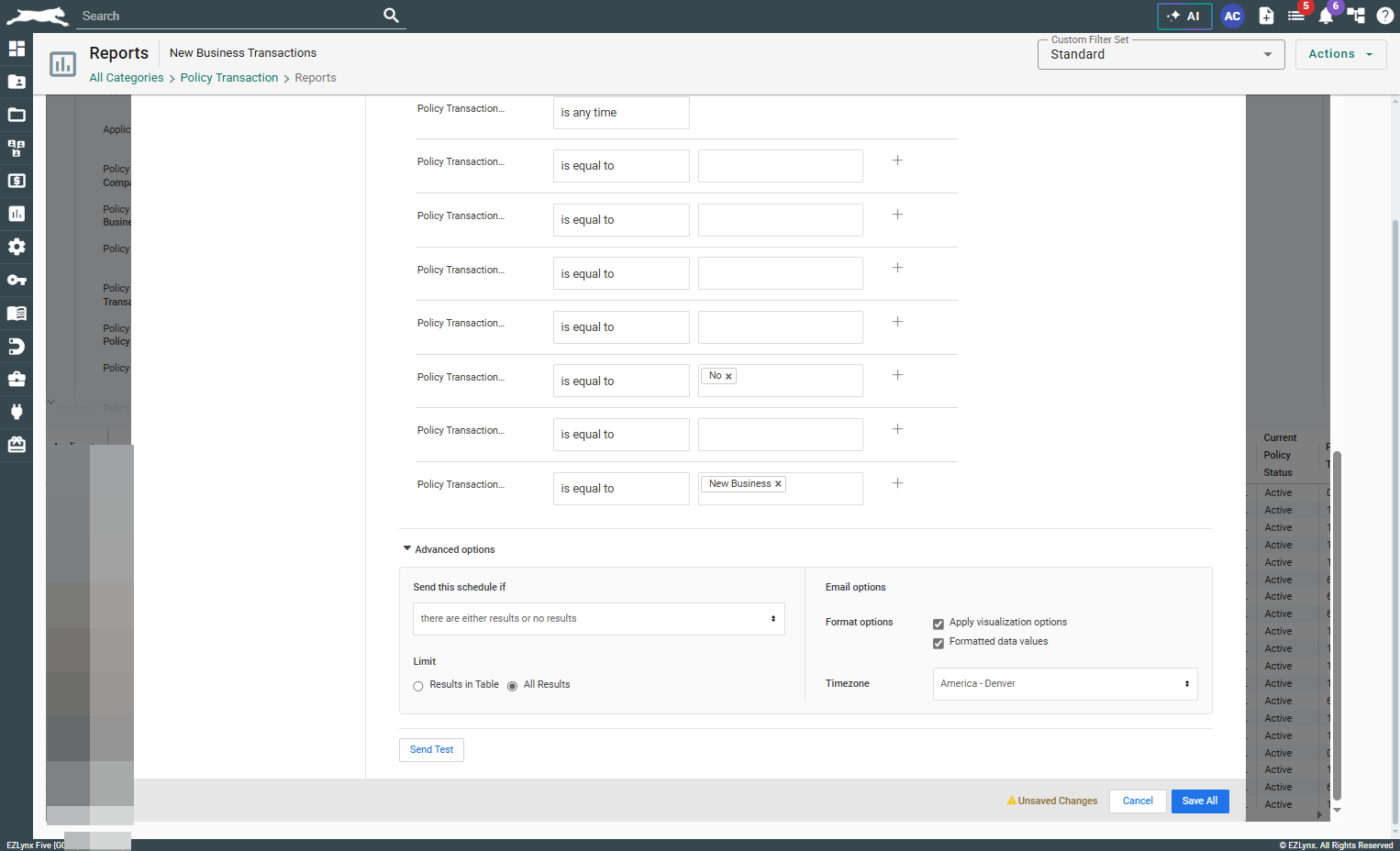
Task: Click the Cancel button
Action: 1138,801
